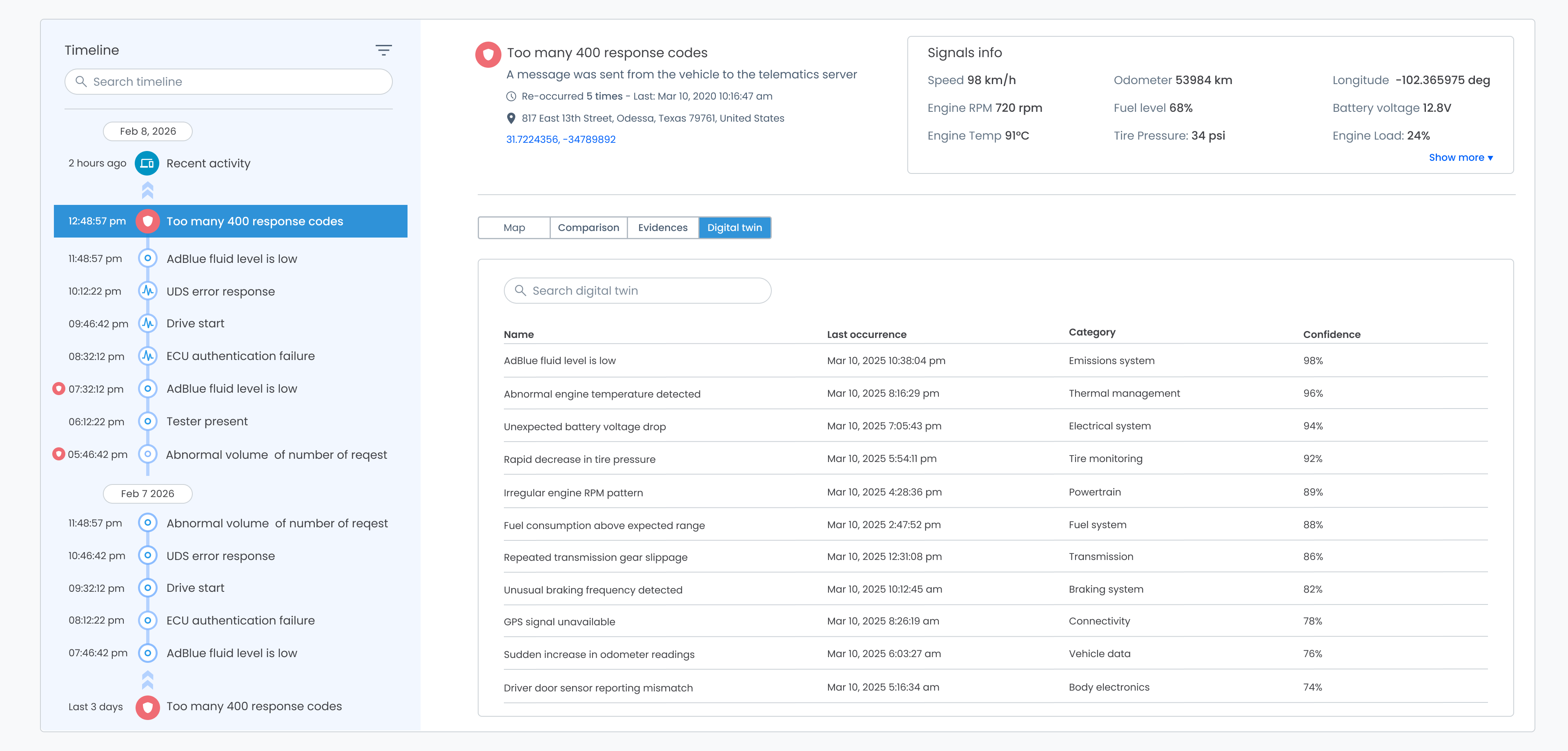Open the timeline filter icon

pyautogui.click(x=383, y=50)
